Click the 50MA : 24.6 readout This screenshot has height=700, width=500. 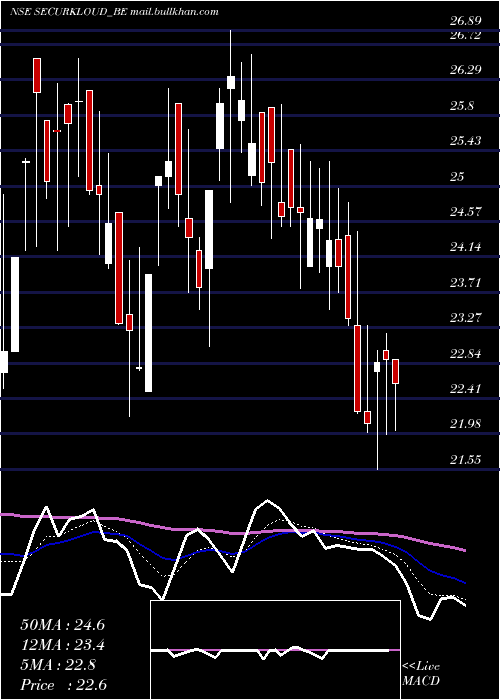click(x=62, y=625)
